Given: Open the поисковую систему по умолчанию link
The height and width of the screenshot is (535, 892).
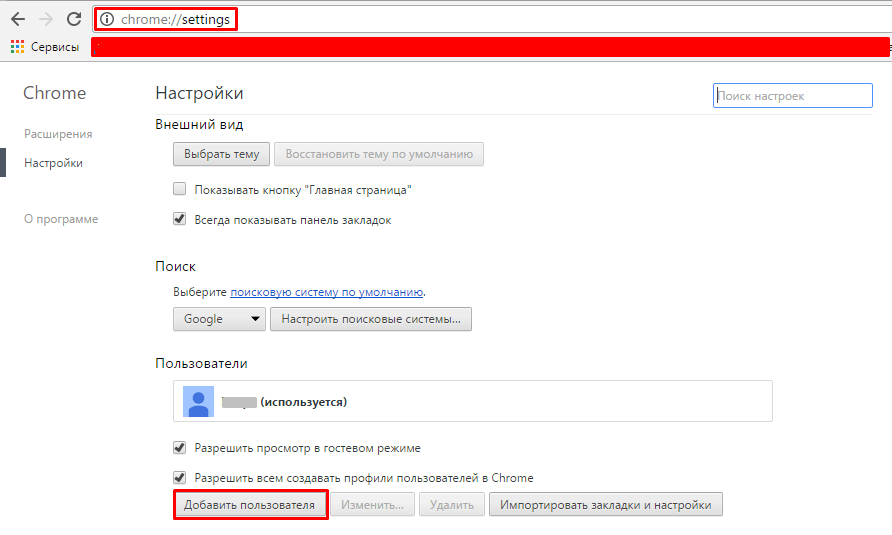Looking at the screenshot, I should [327, 292].
